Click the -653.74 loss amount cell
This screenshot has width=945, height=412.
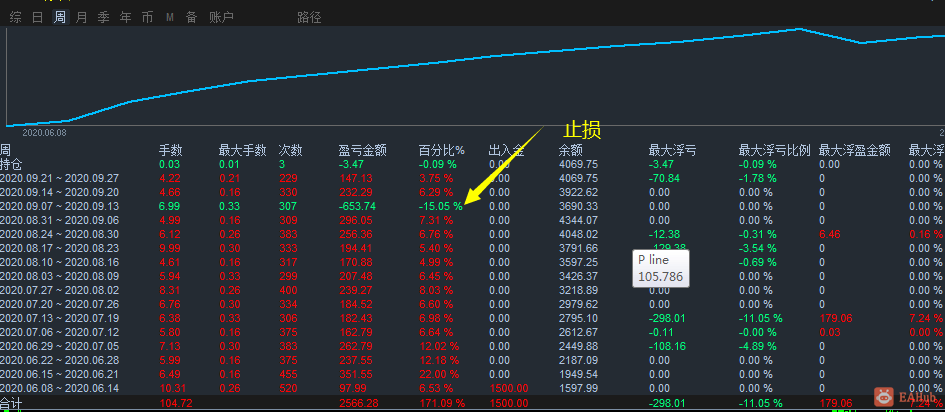pyautogui.click(x=356, y=206)
